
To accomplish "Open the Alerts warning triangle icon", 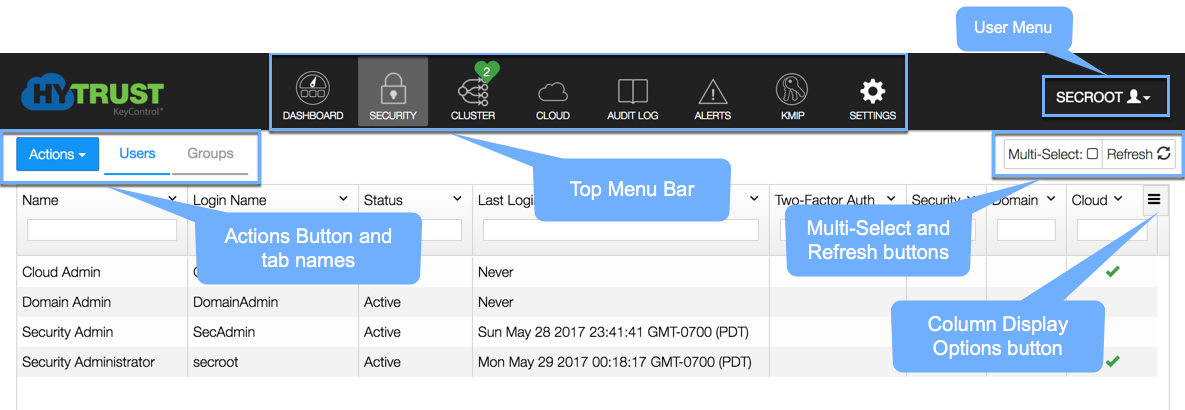I will pyautogui.click(x=713, y=92).
